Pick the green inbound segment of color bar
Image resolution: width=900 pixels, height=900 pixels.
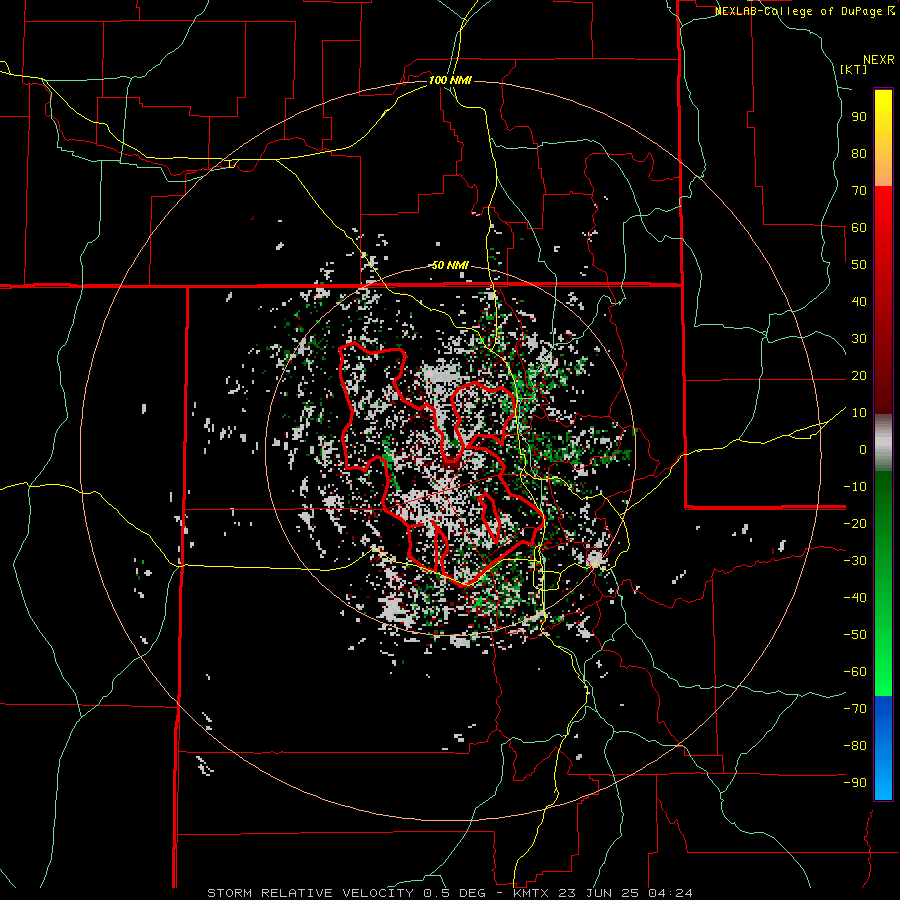point(883,584)
